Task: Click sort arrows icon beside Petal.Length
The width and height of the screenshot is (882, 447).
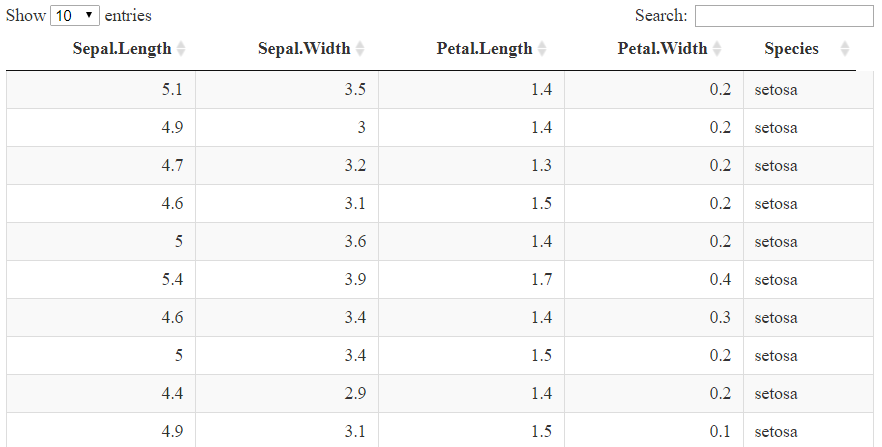Action: [x=542, y=49]
